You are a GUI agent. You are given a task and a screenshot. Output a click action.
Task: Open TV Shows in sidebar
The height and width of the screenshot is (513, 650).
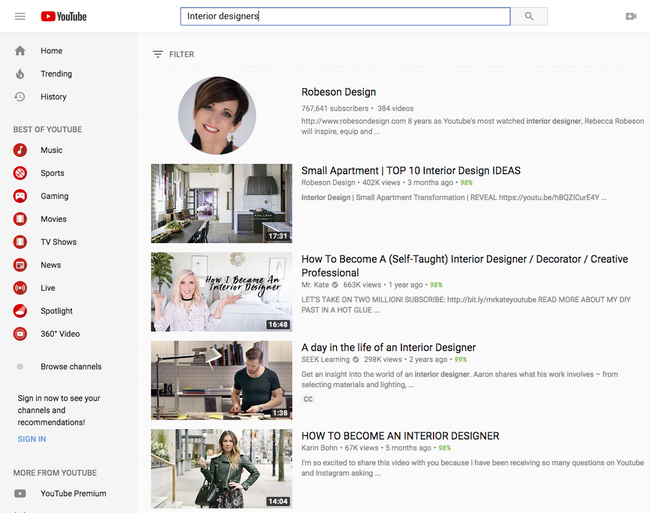click(x=58, y=242)
